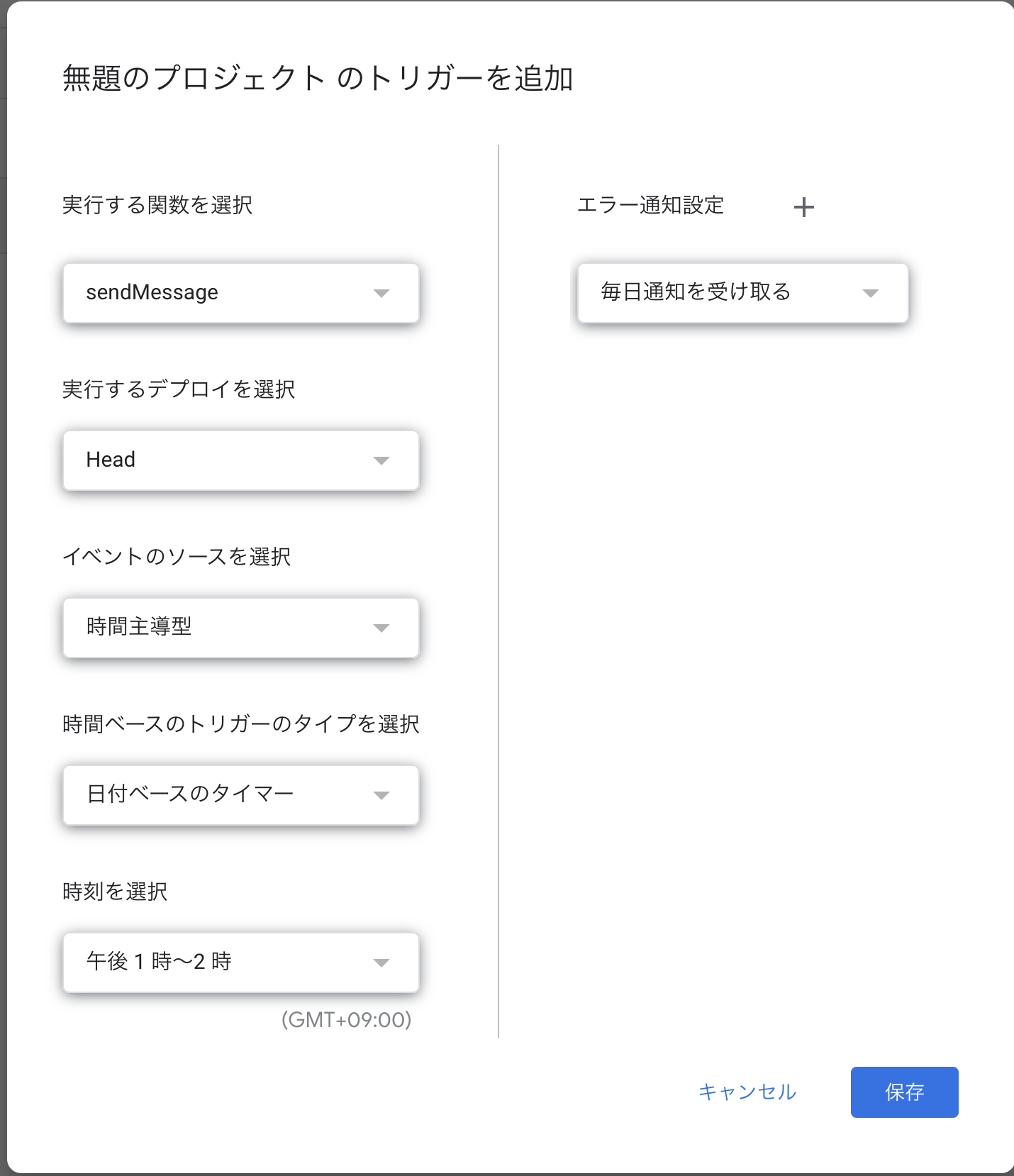Click the 保存 button to save trigger
Viewport: 1014px width, 1176px height.
(x=904, y=1092)
